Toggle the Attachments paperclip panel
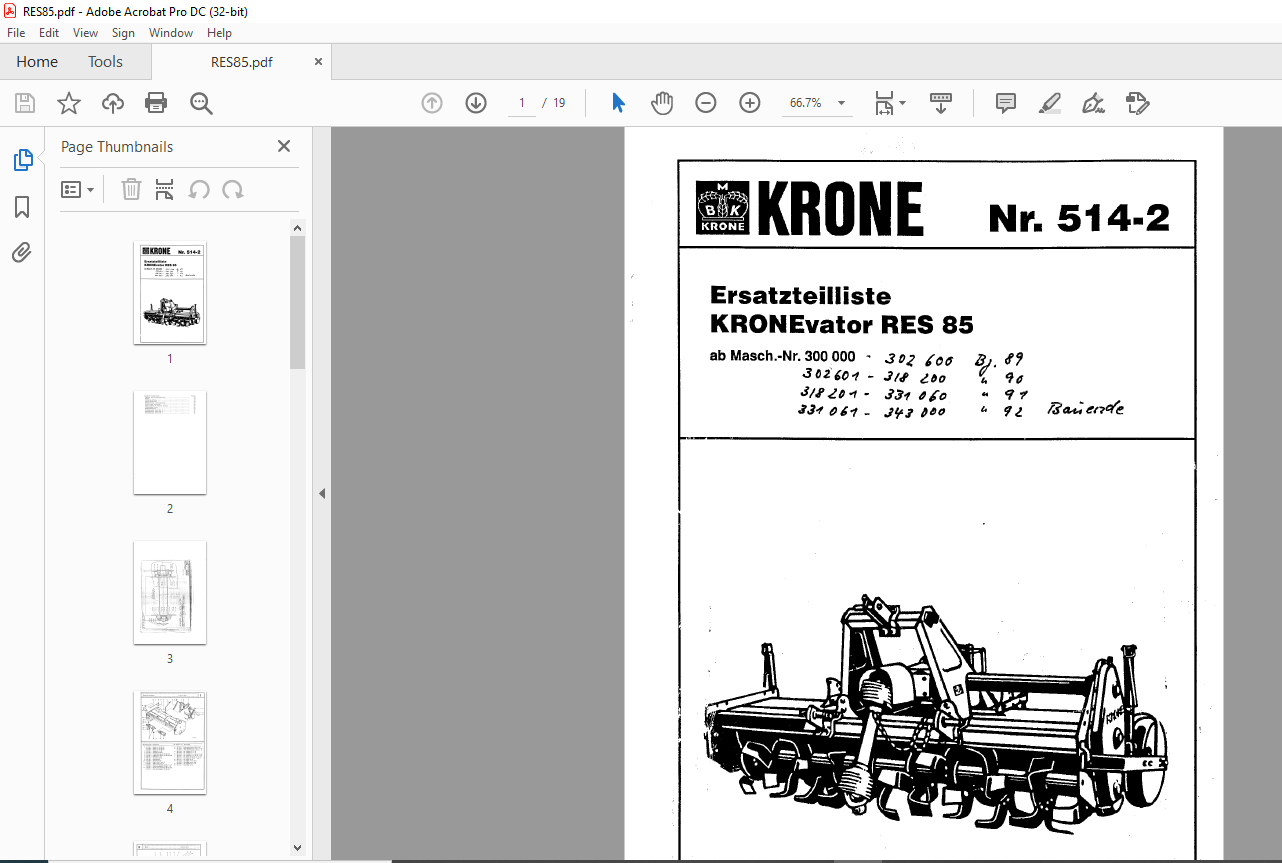The width and height of the screenshot is (1282, 863). pyautogui.click(x=22, y=253)
